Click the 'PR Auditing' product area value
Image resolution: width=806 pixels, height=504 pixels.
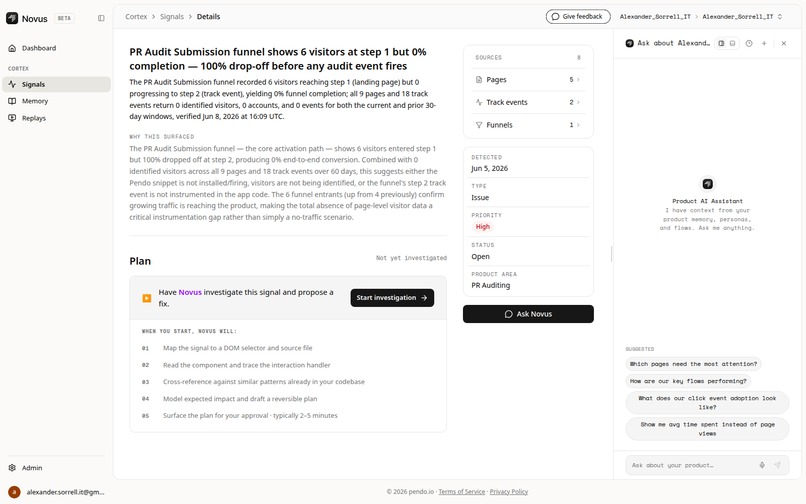pos(490,285)
